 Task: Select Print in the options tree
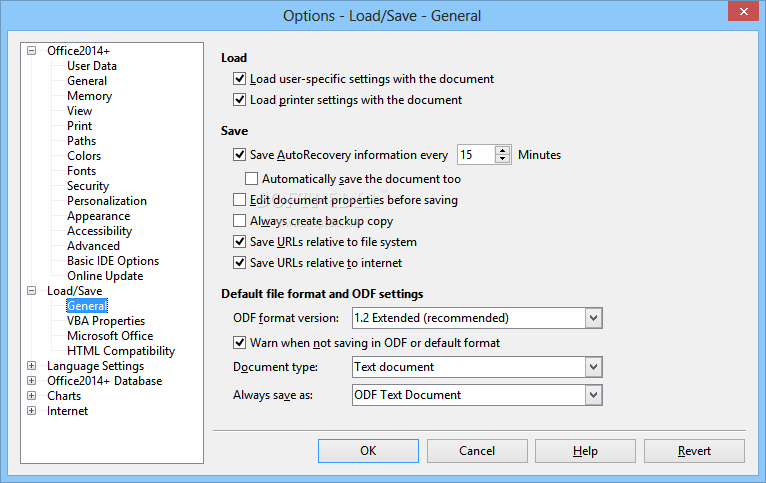[80, 126]
